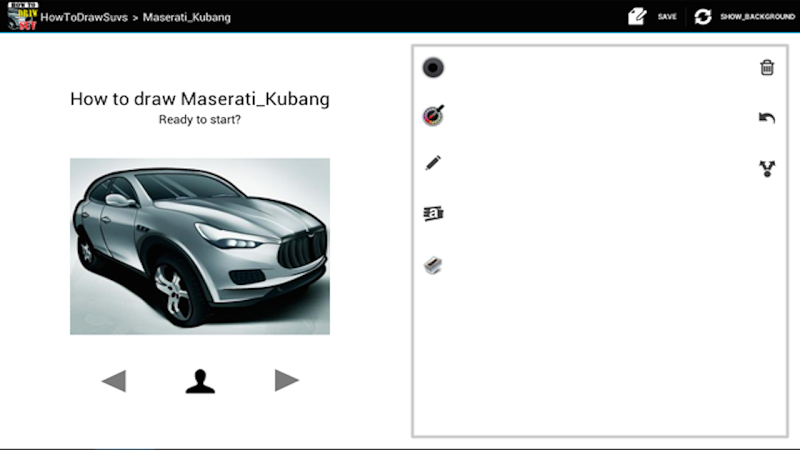Save the drawing via SAVE label
The width and height of the screenshot is (800, 450).
(x=667, y=17)
